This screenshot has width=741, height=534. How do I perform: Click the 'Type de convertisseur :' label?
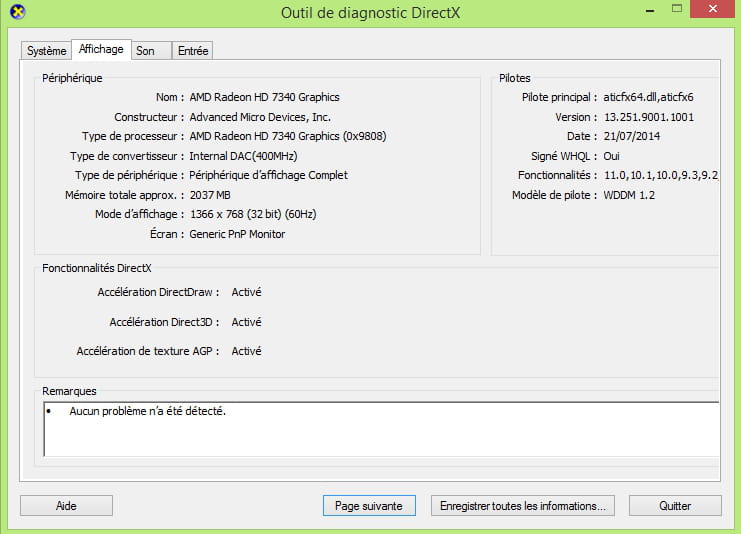click(127, 156)
